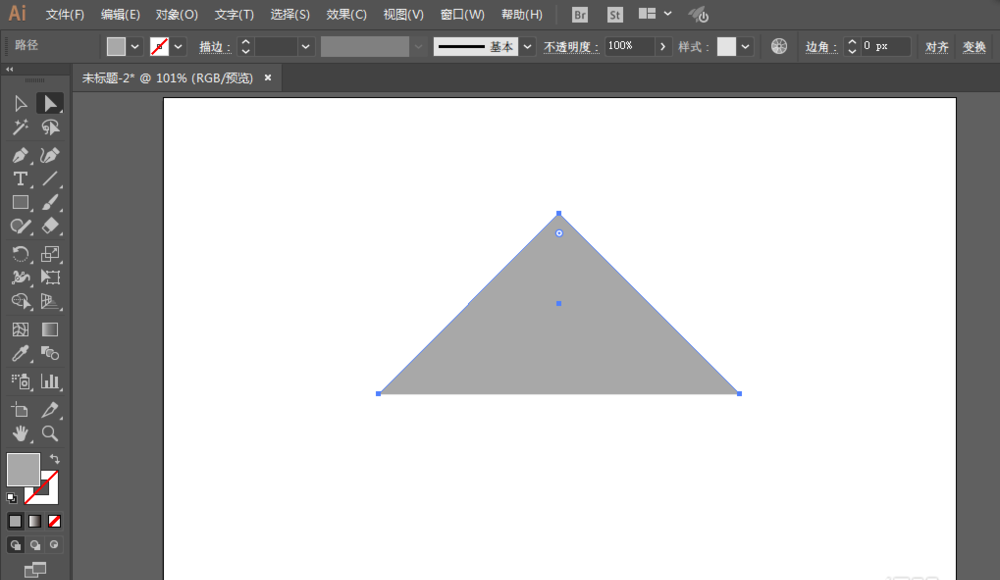Click the gray fill swatch in toolbox
Viewport: 1000px width, 580px height.
(22, 468)
